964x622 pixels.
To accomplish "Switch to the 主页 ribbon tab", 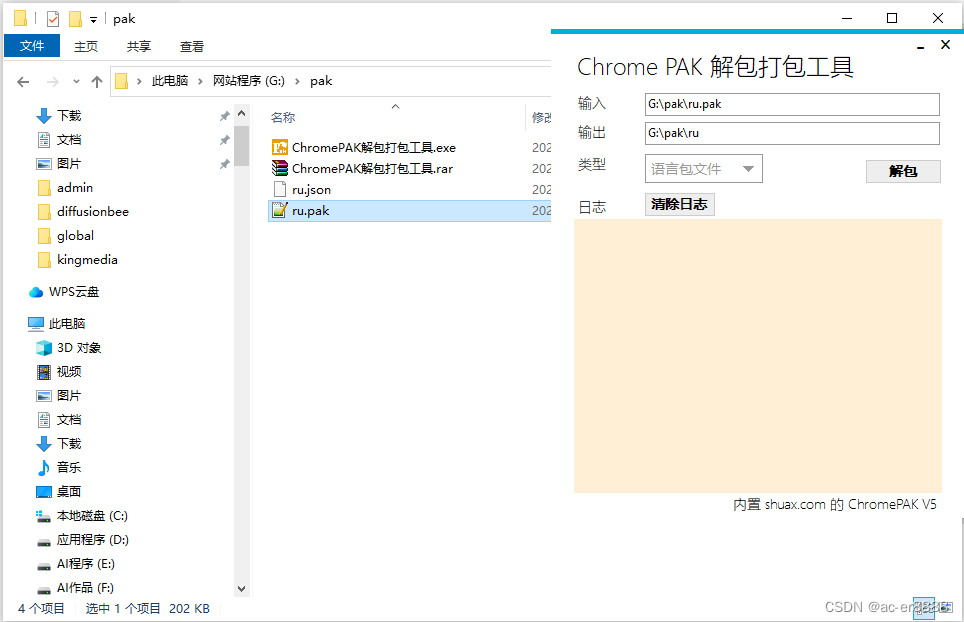I will 86,46.
